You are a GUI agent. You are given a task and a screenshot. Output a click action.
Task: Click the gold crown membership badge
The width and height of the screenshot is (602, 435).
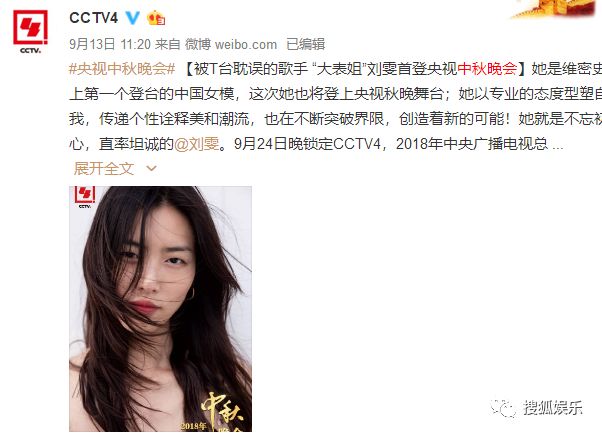155,18
